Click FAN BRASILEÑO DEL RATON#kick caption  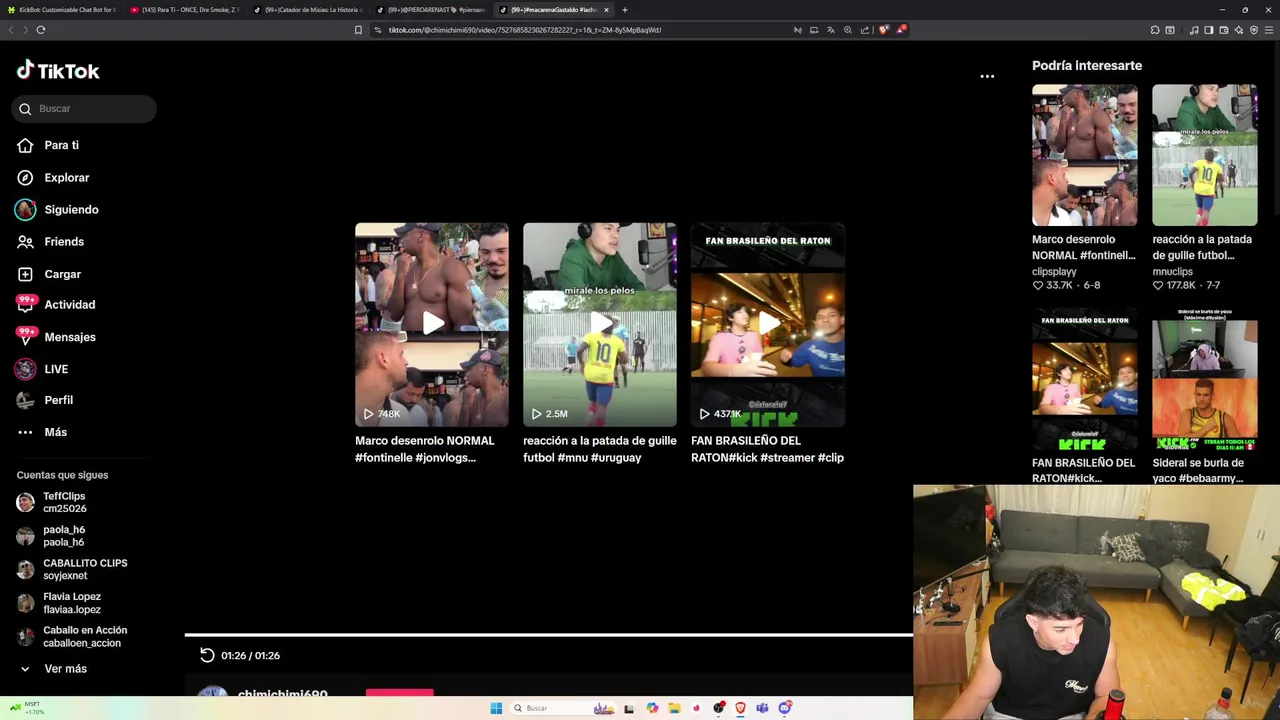[768, 449]
